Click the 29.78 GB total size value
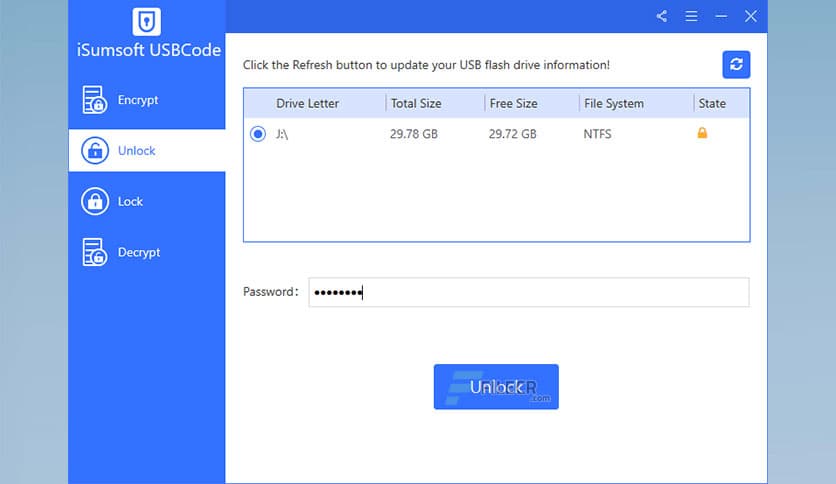The image size is (836, 484). pos(414,134)
